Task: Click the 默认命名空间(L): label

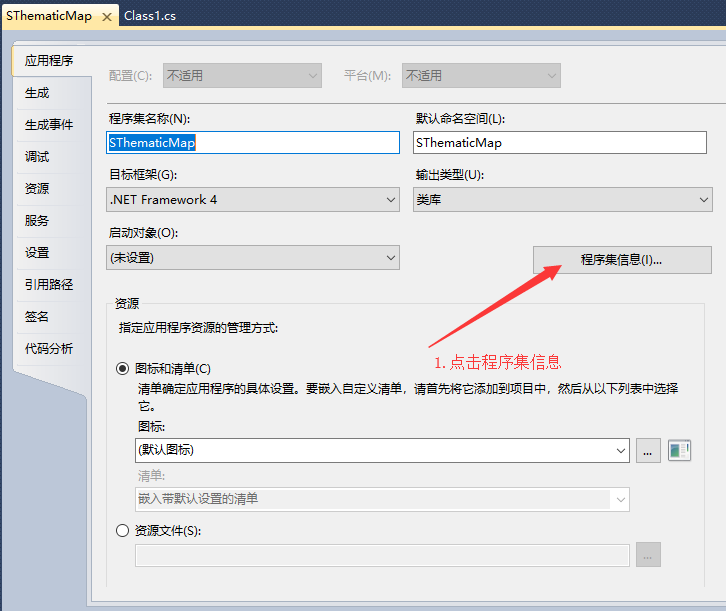Action: (x=460, y=119)
